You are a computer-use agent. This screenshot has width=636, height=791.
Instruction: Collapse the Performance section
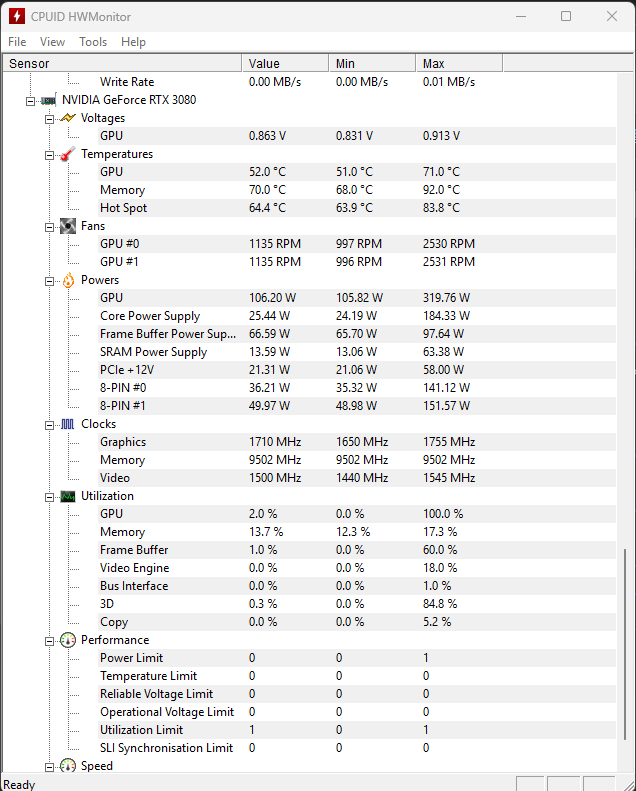click(49, 642)
